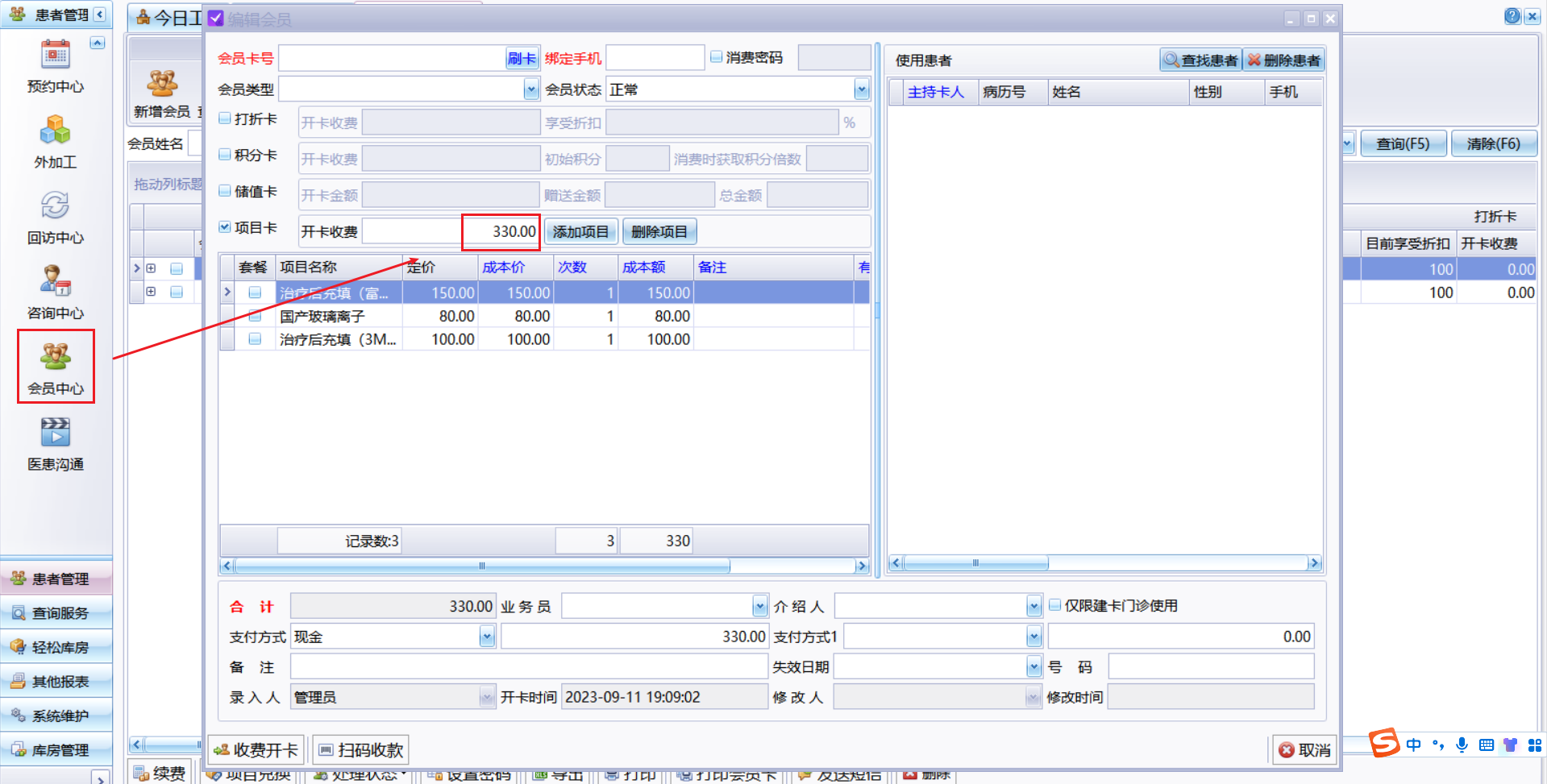The height and width of the screenshot is (784, 1547).
Task: Open the IME skin shirt icon
Action: [1510, 745]
